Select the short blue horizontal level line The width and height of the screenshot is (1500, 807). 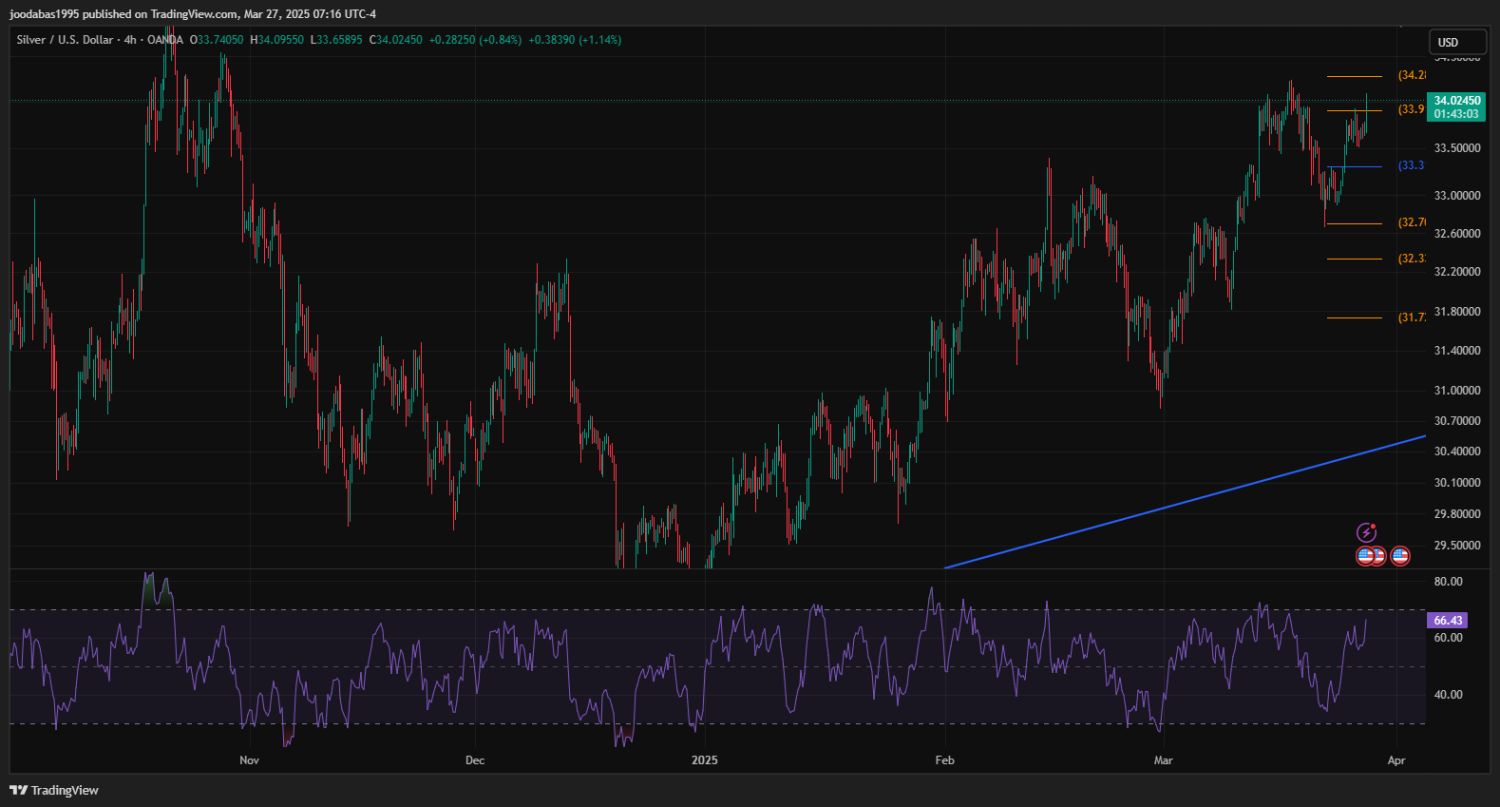click(x=1354, y=166)
